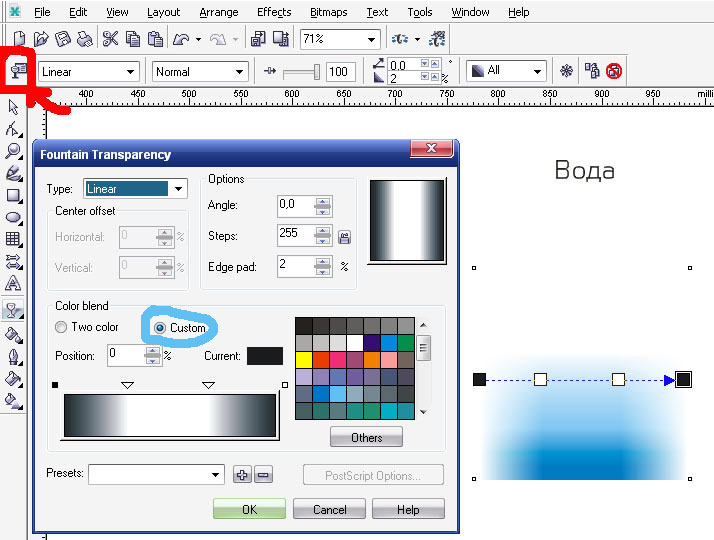Image resolution: width=714 pixels, height=540 pixels.
Task: Click the Edit Transparency icon
Action: [x=17, y=71]
